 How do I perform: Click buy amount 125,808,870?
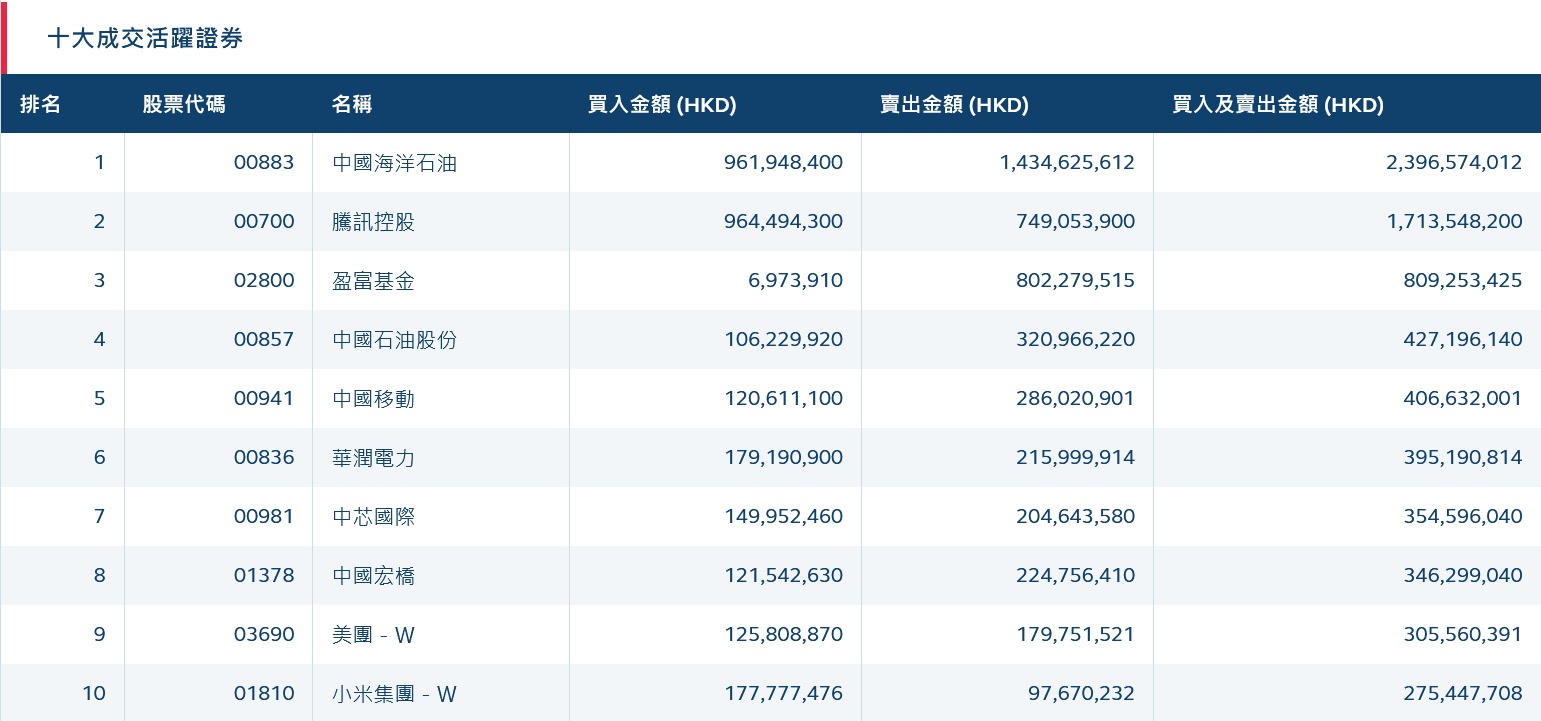(783, 634)
